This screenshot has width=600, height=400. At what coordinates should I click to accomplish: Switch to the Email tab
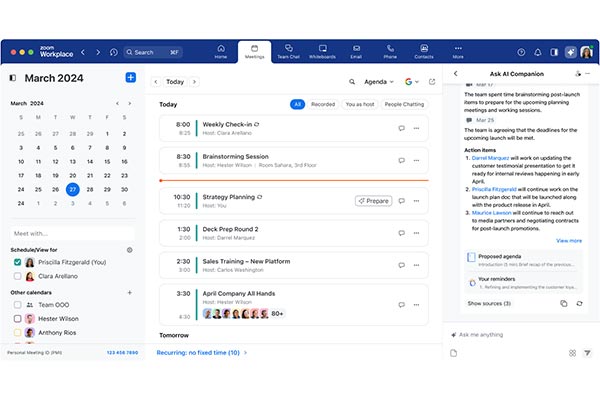[356, 49]
